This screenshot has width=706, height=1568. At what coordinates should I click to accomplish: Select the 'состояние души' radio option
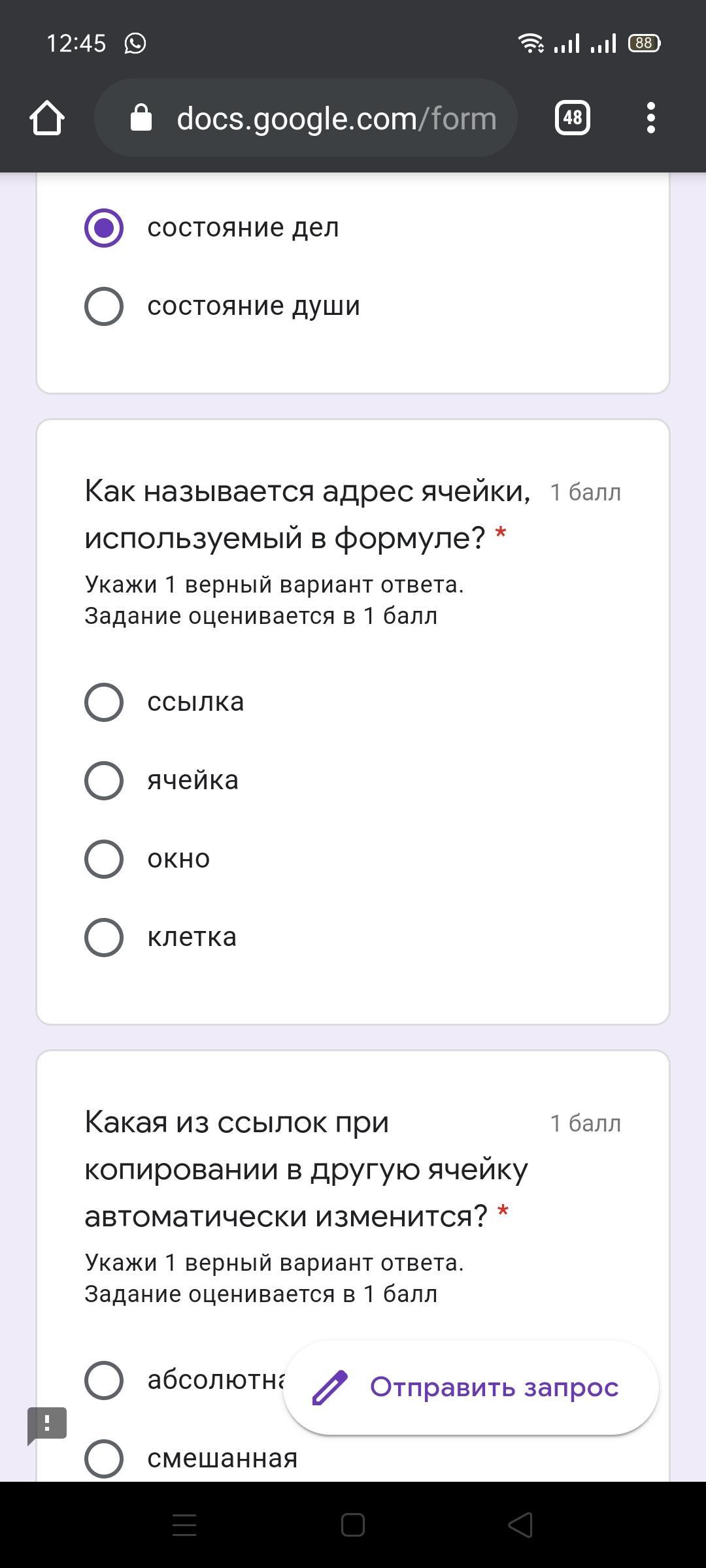(104, 306)
